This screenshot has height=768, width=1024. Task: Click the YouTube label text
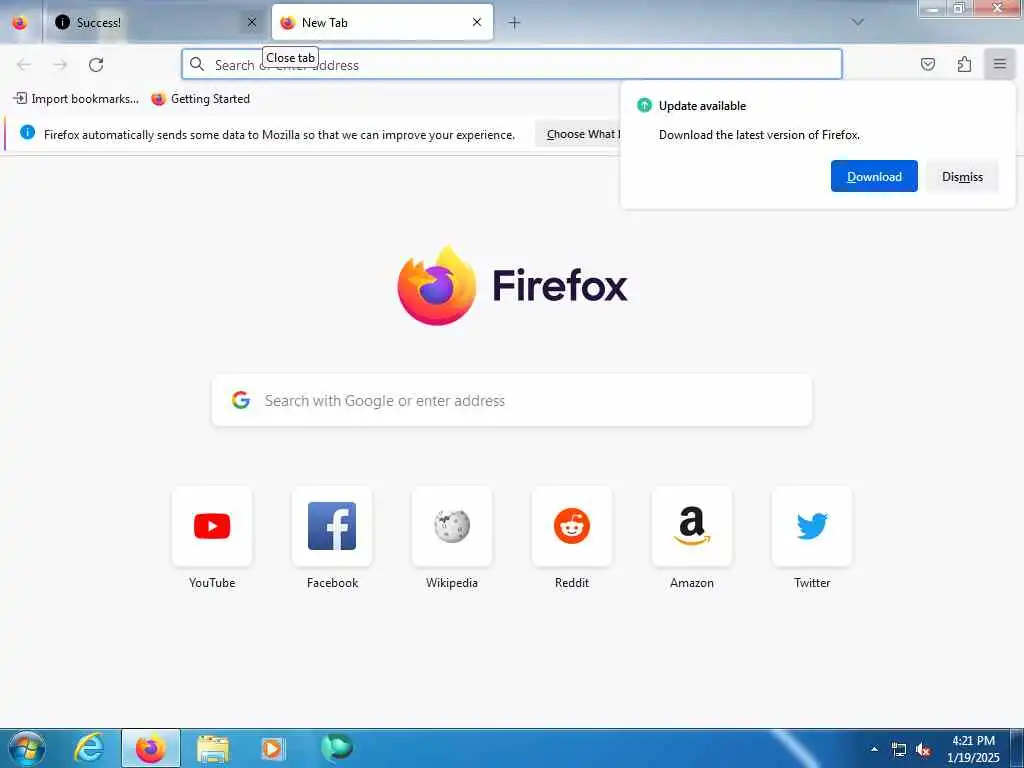pos(212,583)
